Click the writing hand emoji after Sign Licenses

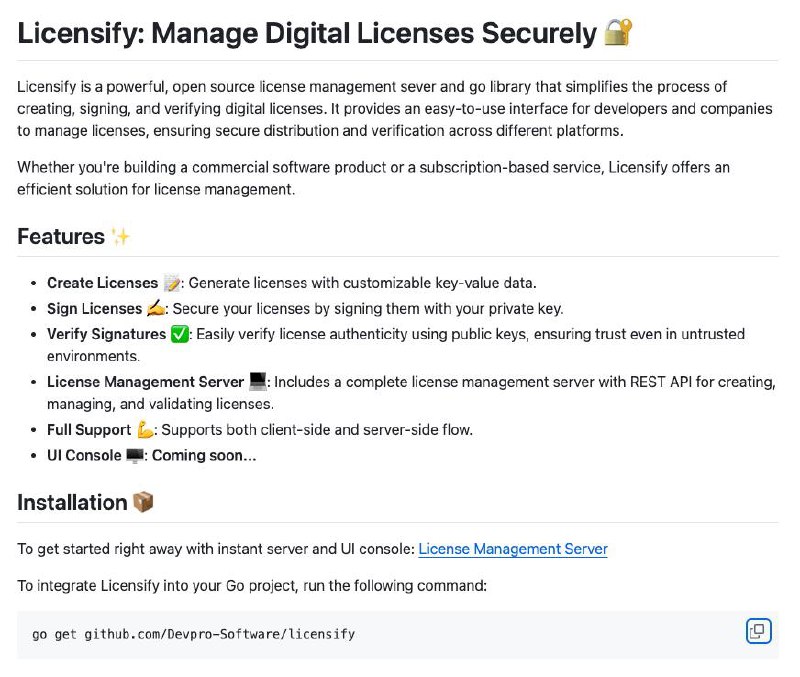coord(156,308)
